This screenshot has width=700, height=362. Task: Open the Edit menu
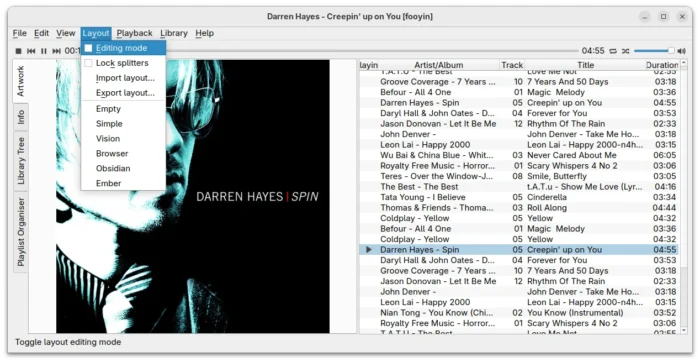coord(42,33)
